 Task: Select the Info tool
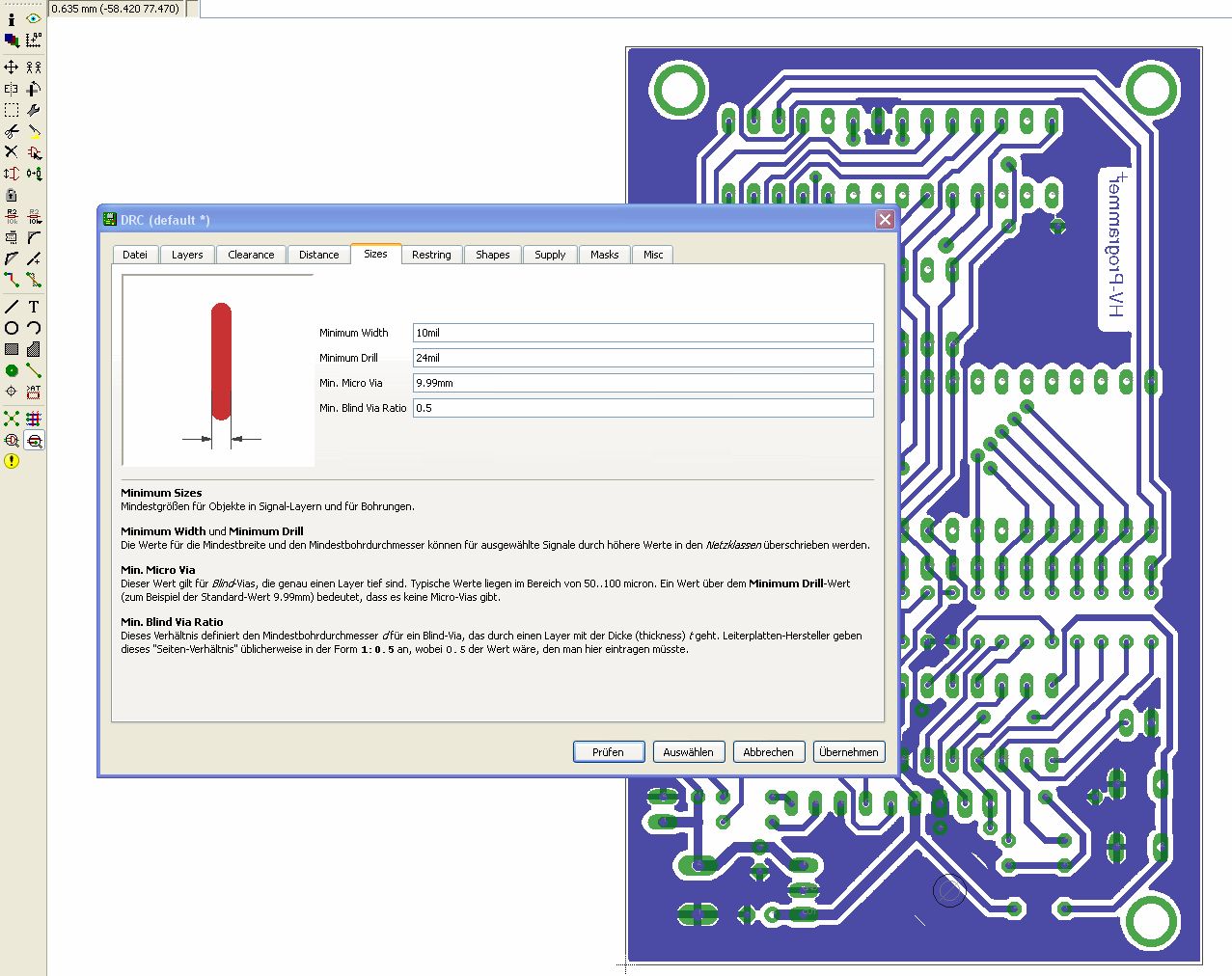pyautogui.click(x=12, y=18)
